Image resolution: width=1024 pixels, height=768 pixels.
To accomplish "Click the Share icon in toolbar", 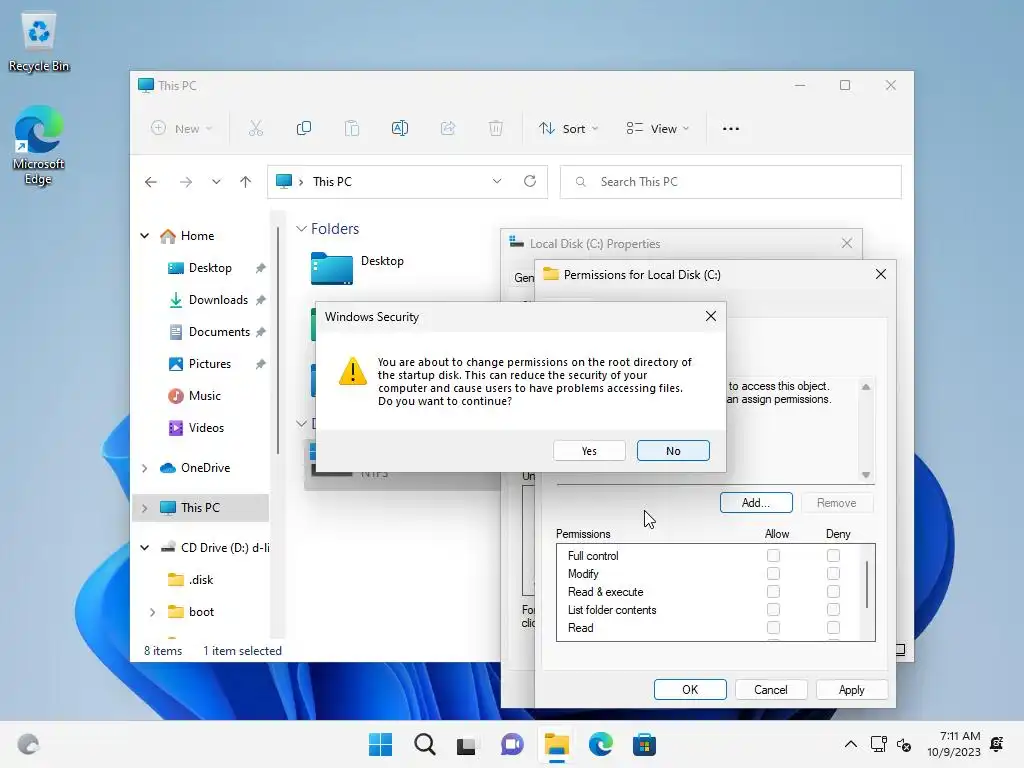I will (448, 129).
